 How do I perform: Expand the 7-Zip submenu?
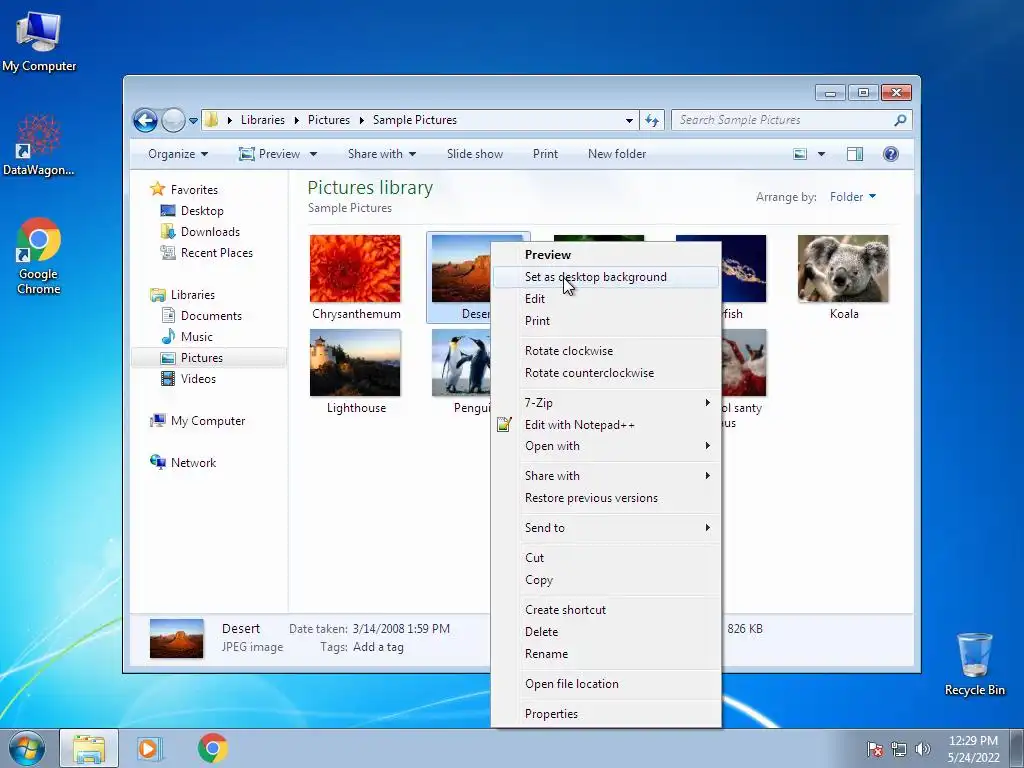606,403
